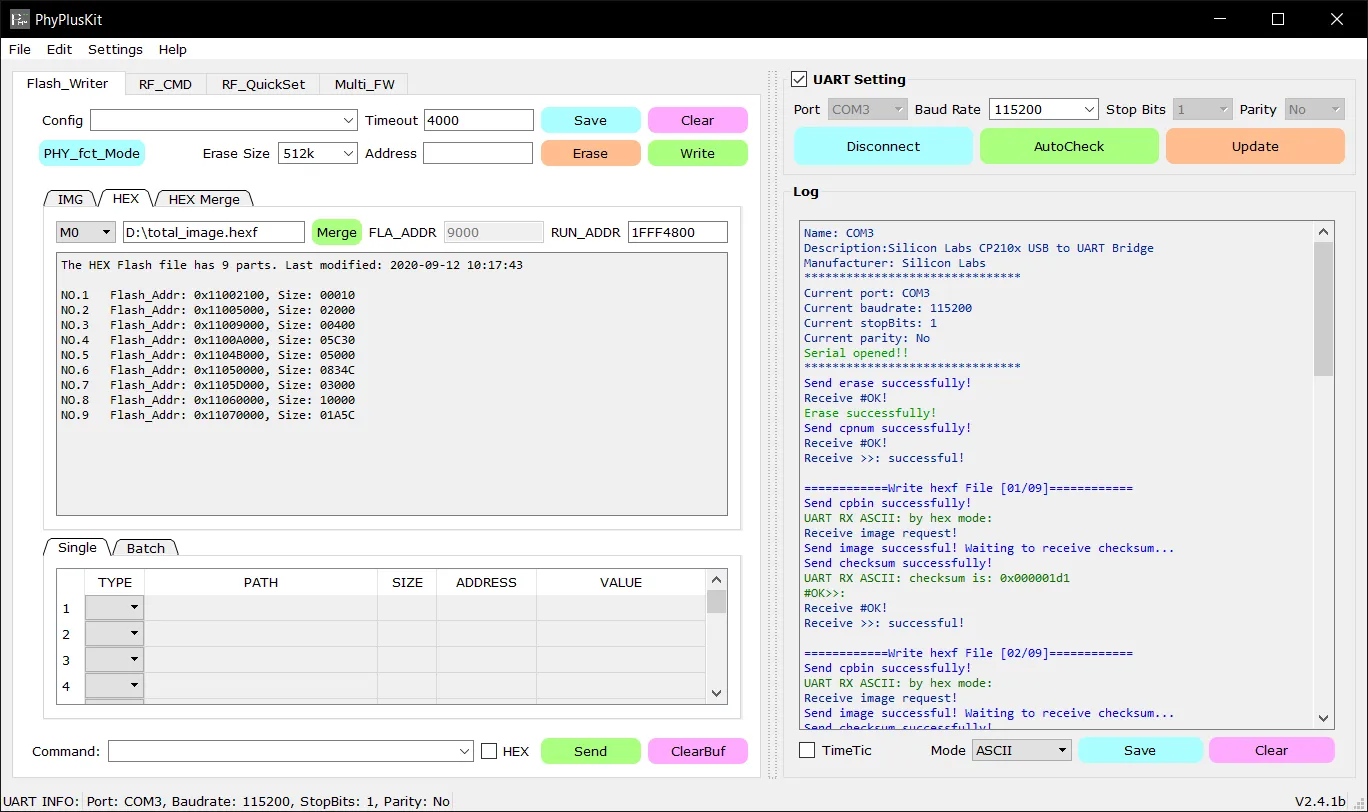Click the pink Clear button beside Timeout
1368x812 pixels.
[697, 120]
